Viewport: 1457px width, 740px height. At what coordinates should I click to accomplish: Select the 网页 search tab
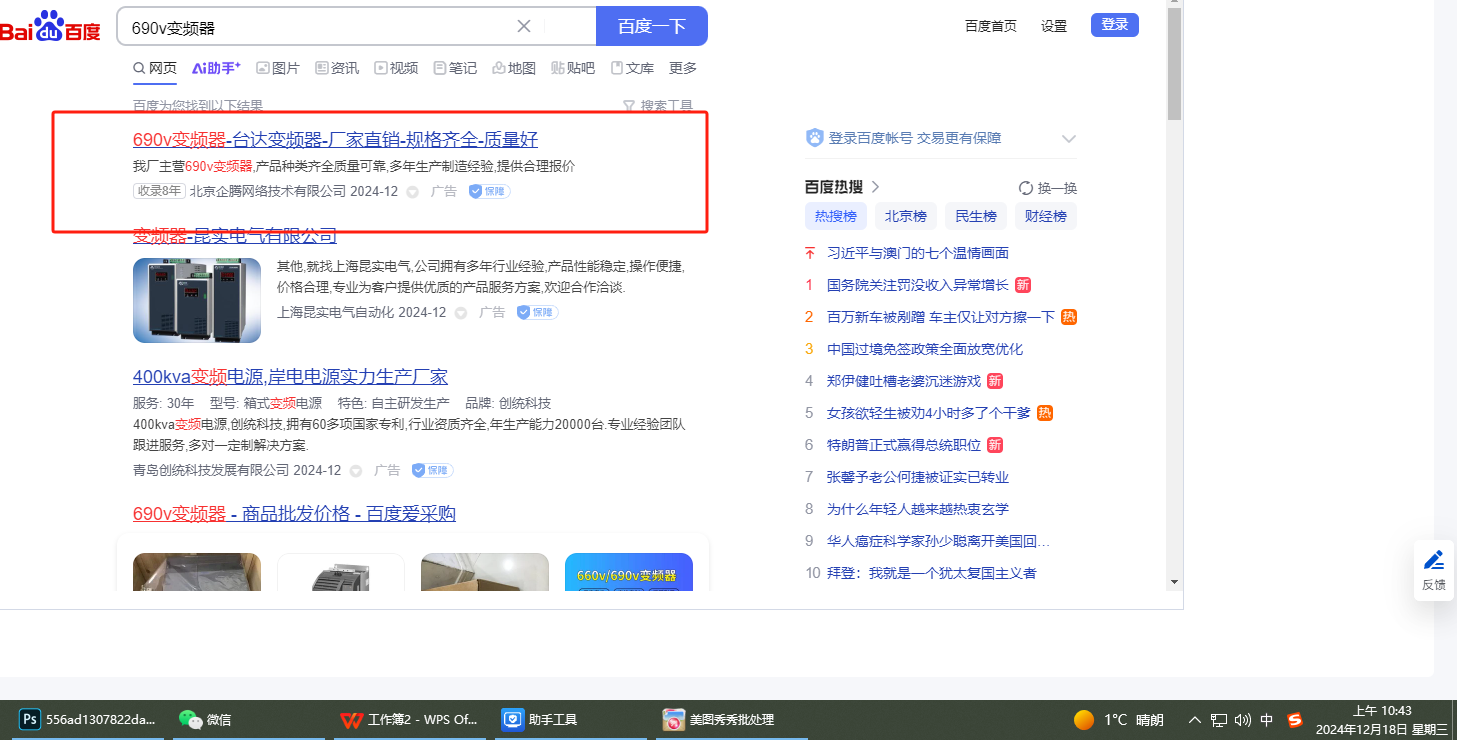[x=155, y=68]
